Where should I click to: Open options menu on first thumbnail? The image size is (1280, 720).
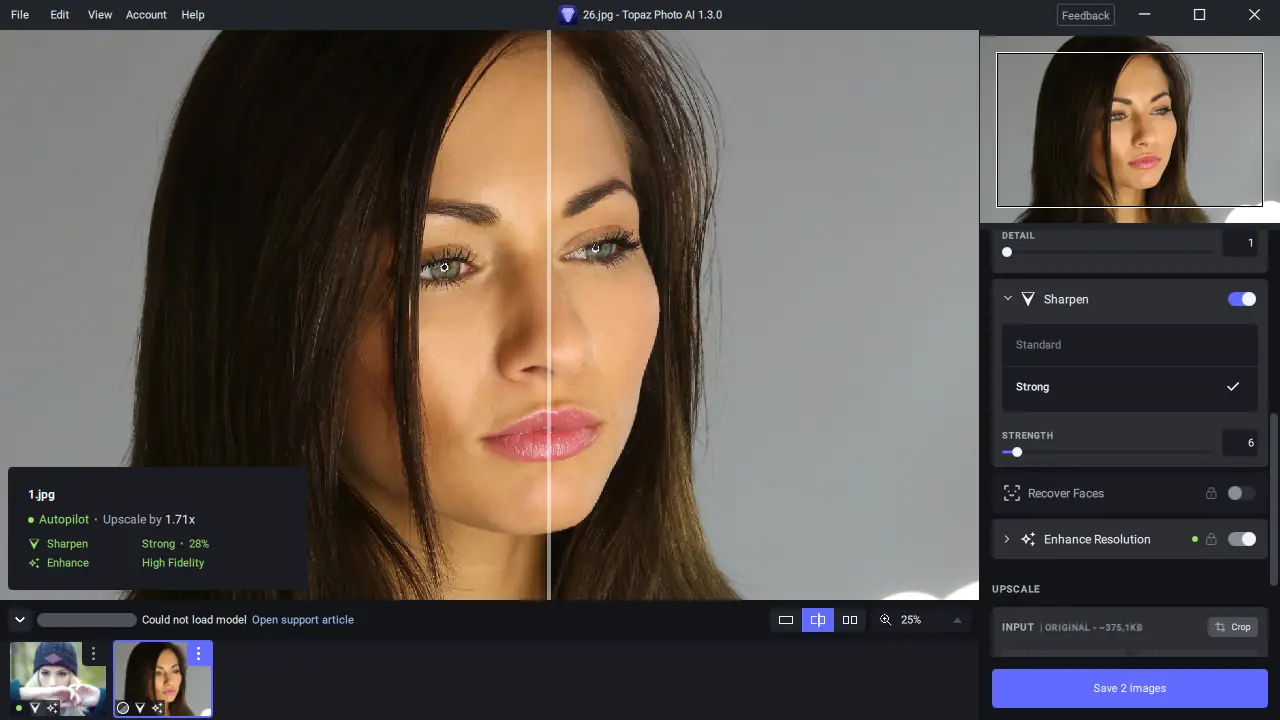93,653
